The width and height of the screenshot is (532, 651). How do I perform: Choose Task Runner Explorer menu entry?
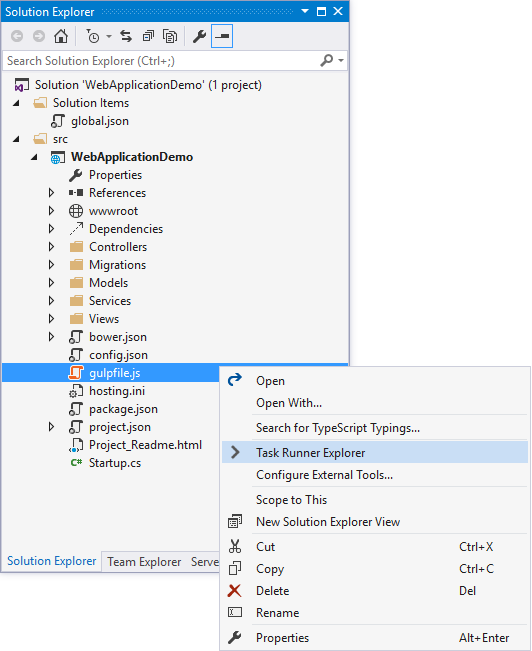375,453
